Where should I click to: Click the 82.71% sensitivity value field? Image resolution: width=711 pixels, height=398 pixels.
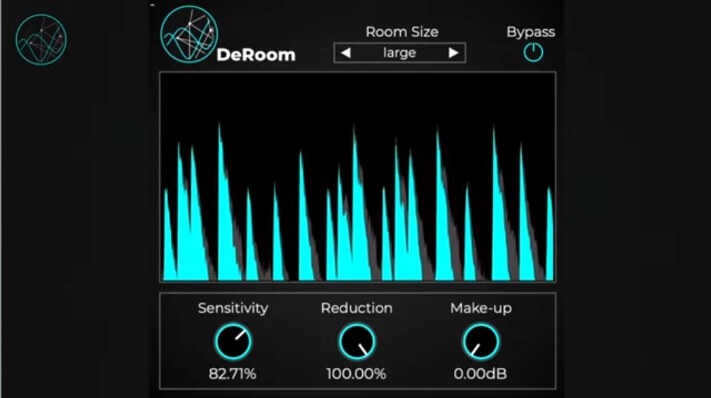[x=233, y=374]
